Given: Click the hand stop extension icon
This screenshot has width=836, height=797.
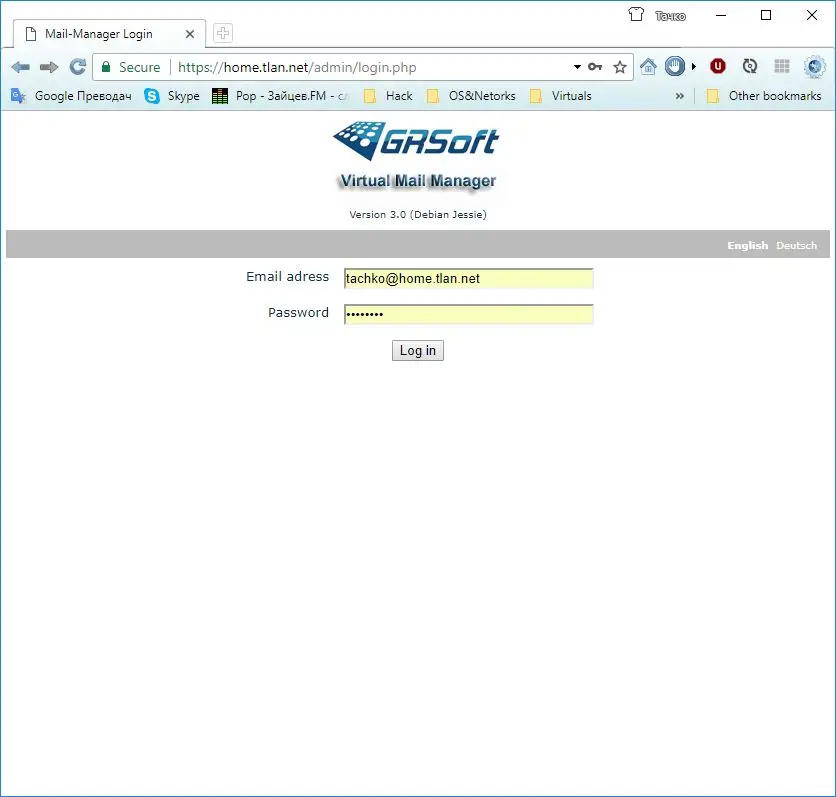Looking at the screenshot, I should pos(676,67).
